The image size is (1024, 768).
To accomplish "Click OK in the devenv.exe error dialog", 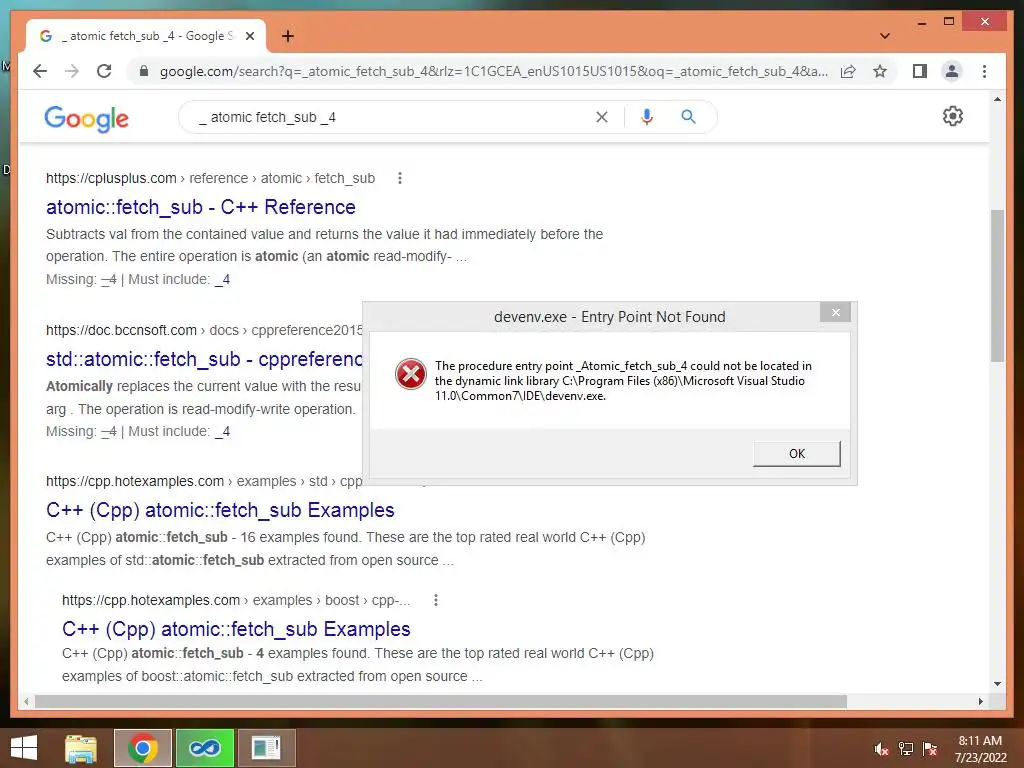I will (797, 454).
